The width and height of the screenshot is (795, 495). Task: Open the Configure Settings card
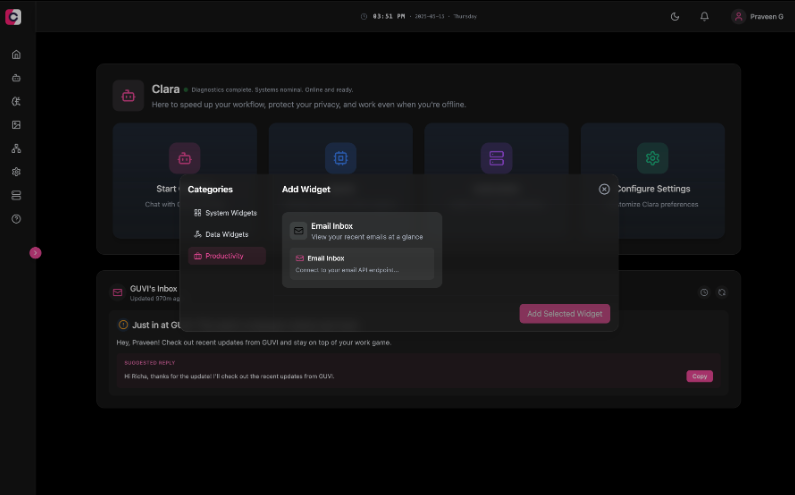[653, 181]
